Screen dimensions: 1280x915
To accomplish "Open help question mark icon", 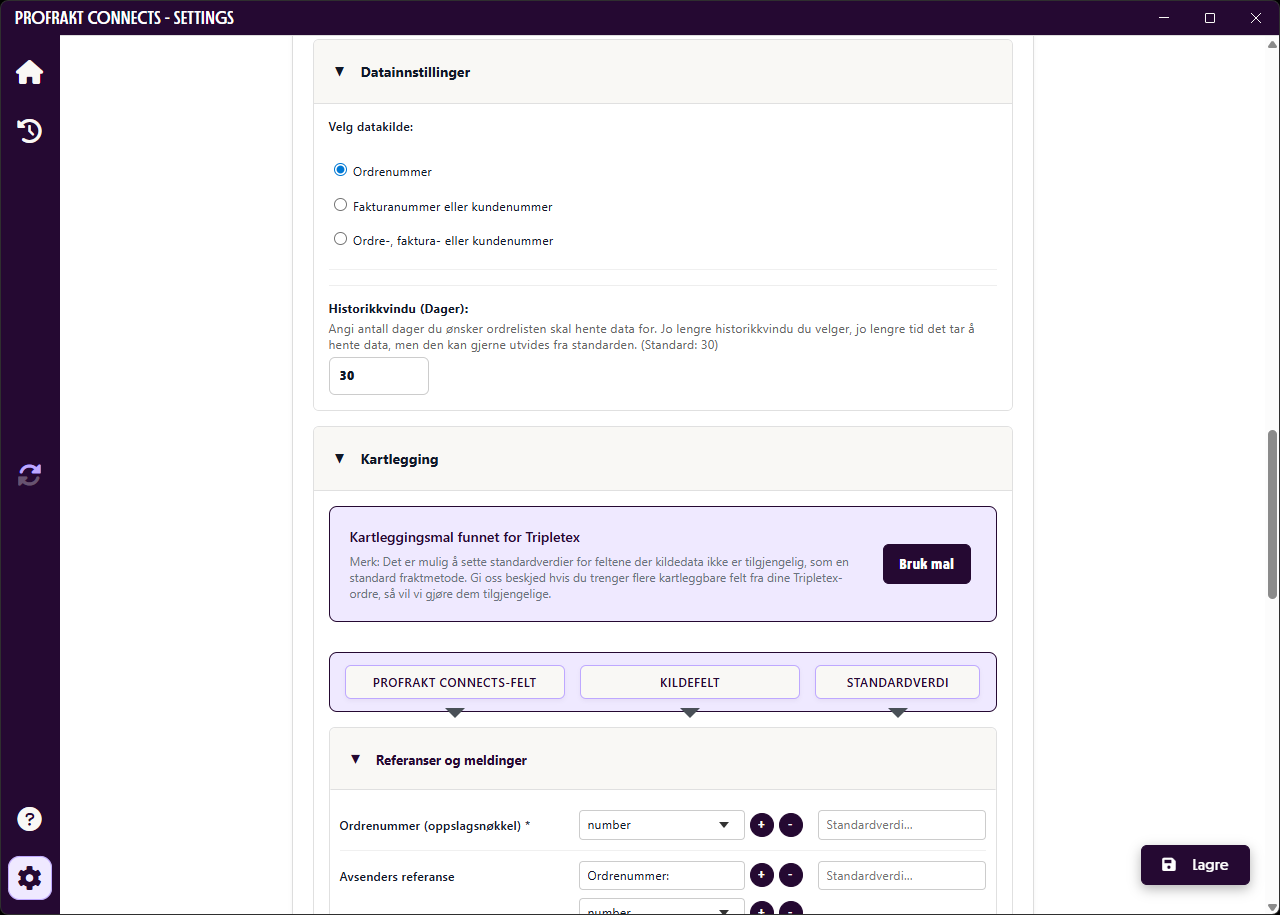I will coord(29,819).
